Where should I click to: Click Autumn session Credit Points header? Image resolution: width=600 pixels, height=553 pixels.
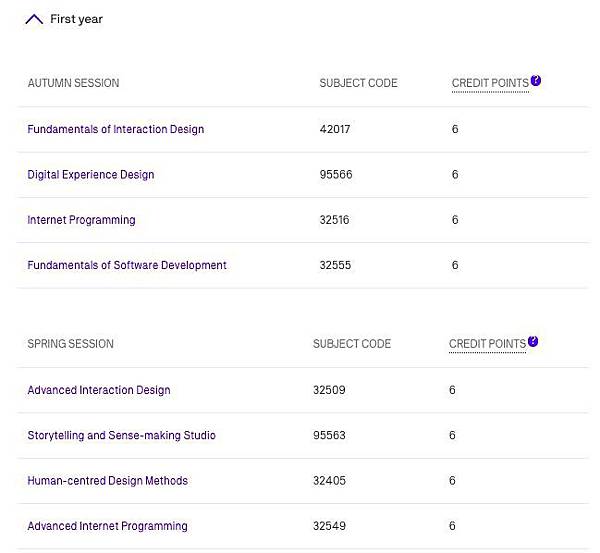[x=489, y=83]
